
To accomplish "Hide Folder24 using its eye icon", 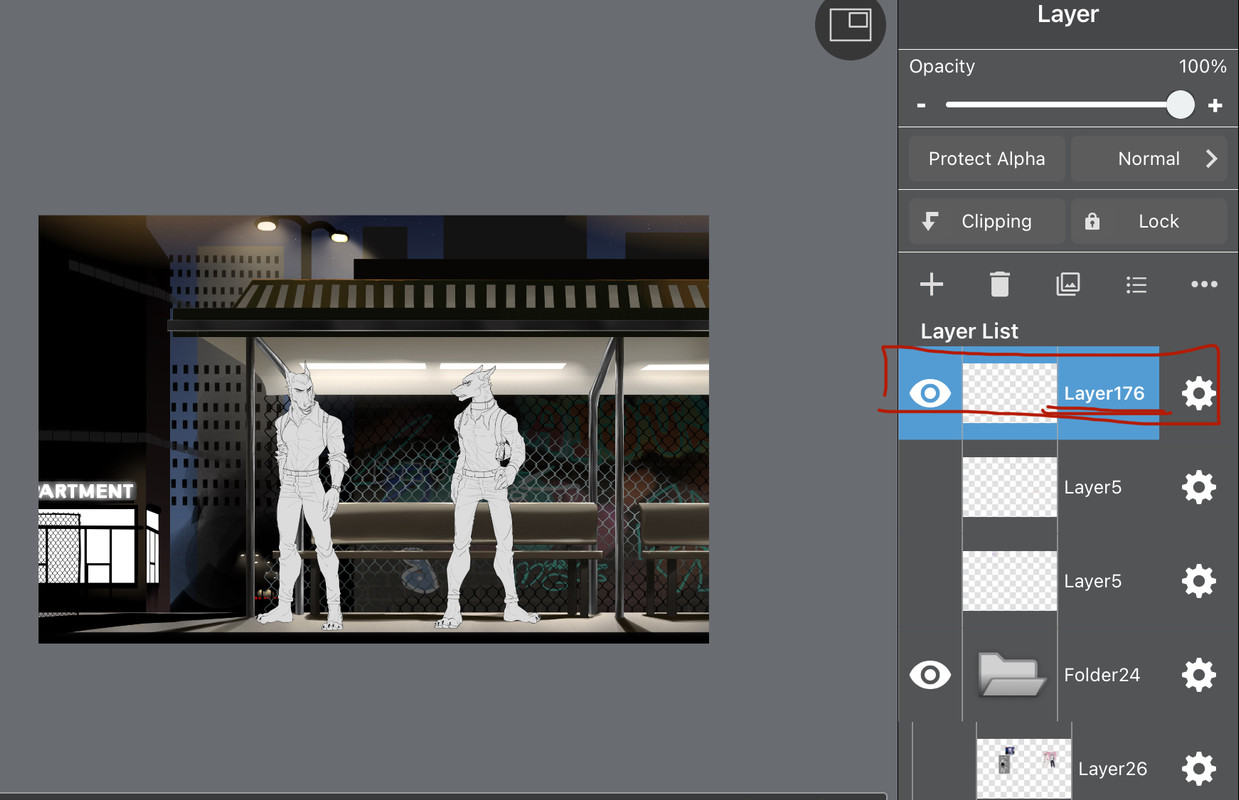I will (x=930, y=675).
